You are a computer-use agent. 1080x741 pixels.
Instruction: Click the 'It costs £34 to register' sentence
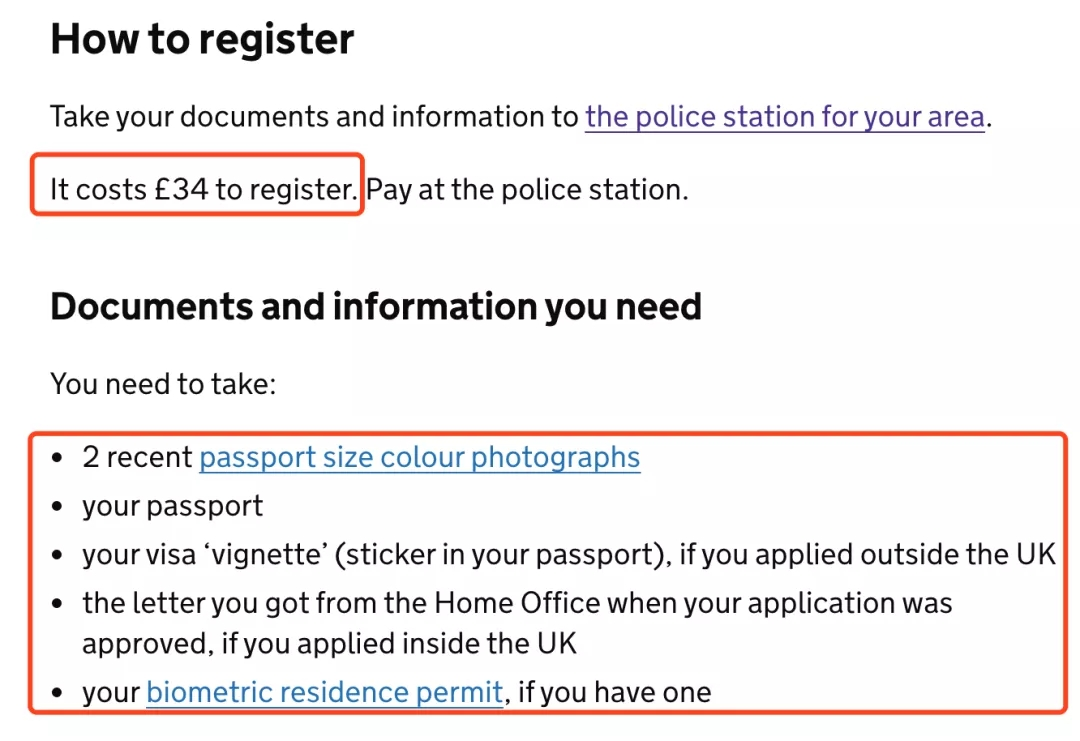[204, 189]
